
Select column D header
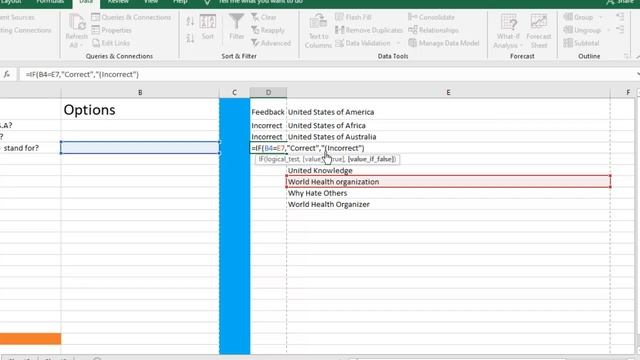[268, 93]
